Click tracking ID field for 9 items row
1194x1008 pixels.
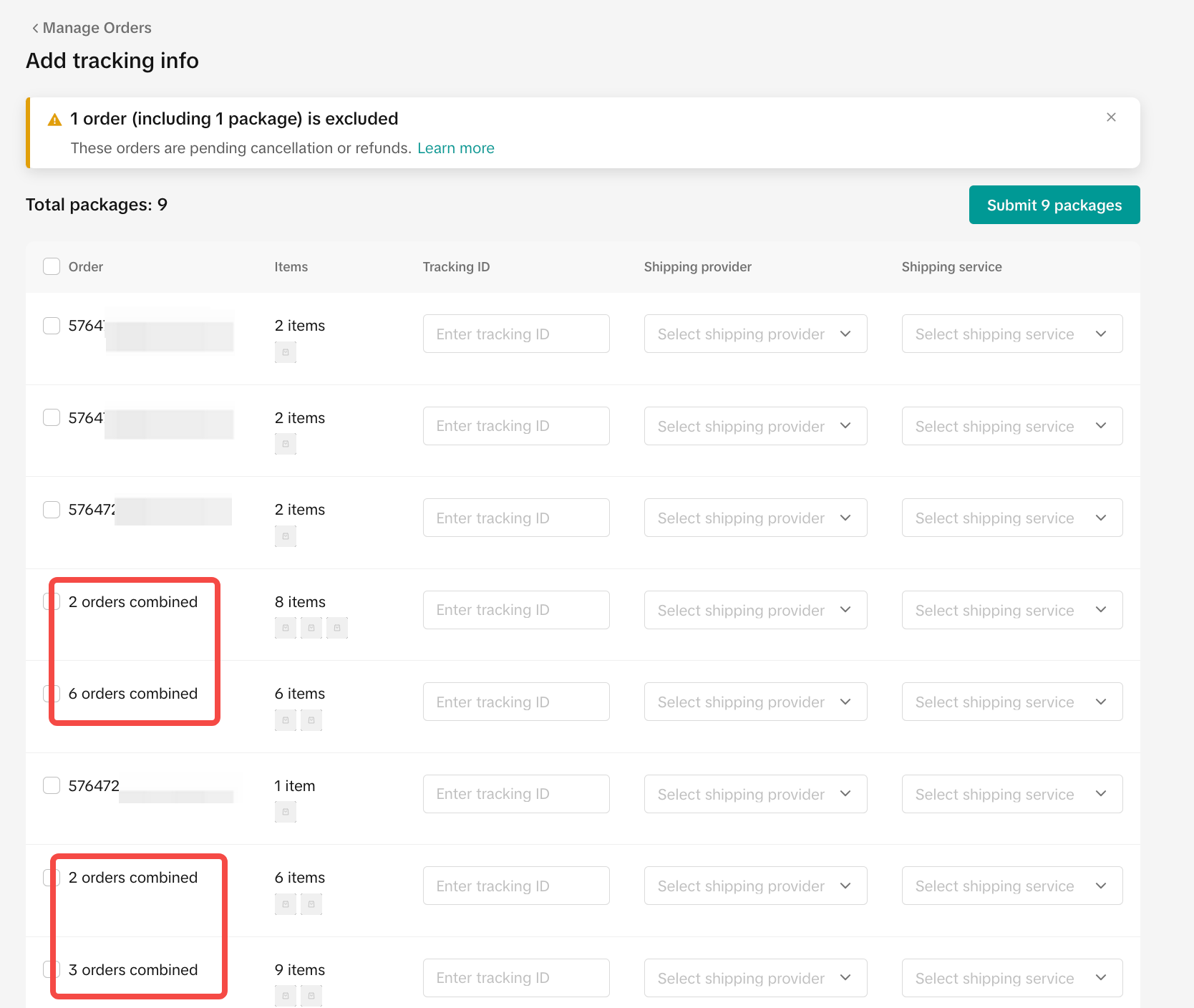click(x=516, y=978)
